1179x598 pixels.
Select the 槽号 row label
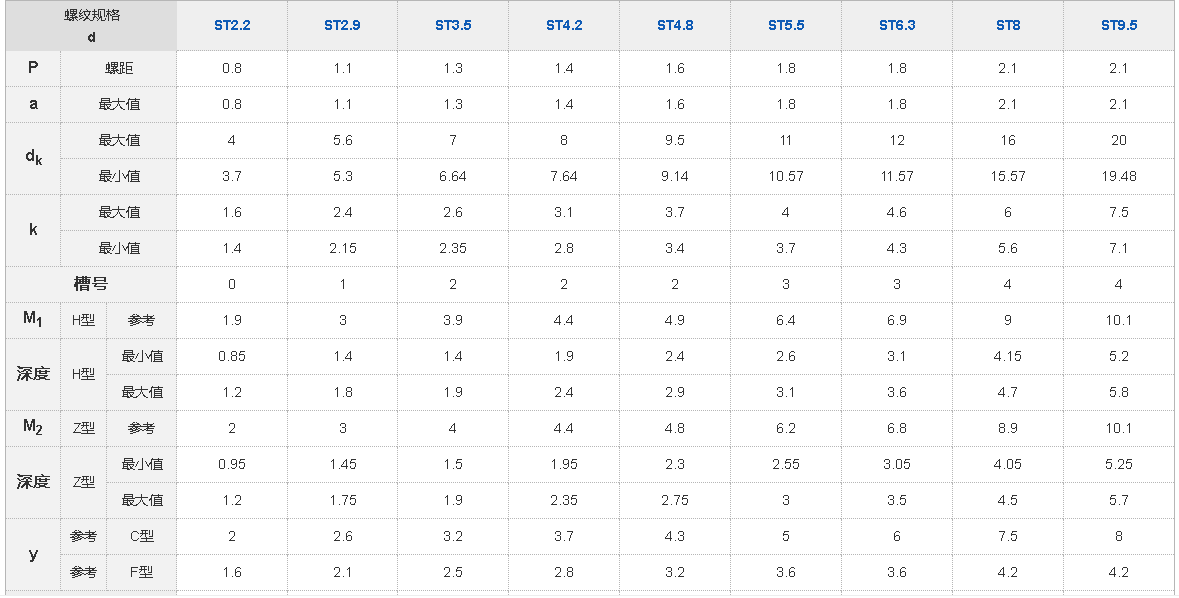point(91,284)
